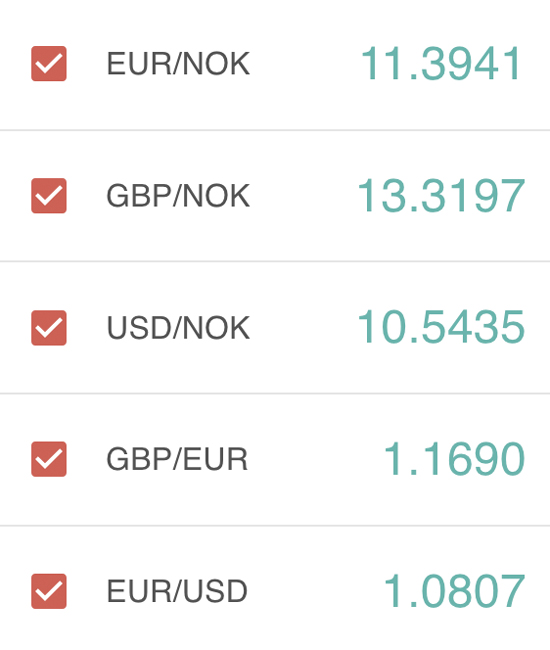Click the white checkmark beside GBP/EUR
The height and width of the screenshot is (650, 550).
[x=49, y=459]
